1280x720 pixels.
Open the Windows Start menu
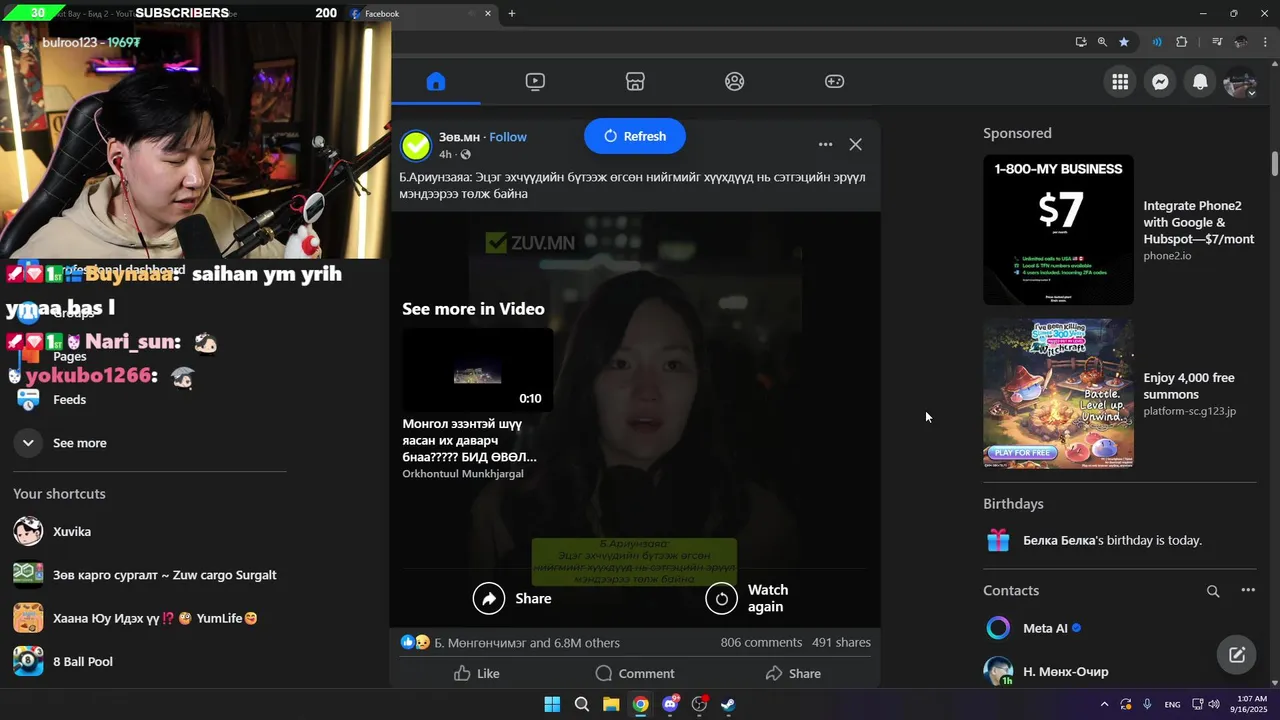(x=552, y=704)
